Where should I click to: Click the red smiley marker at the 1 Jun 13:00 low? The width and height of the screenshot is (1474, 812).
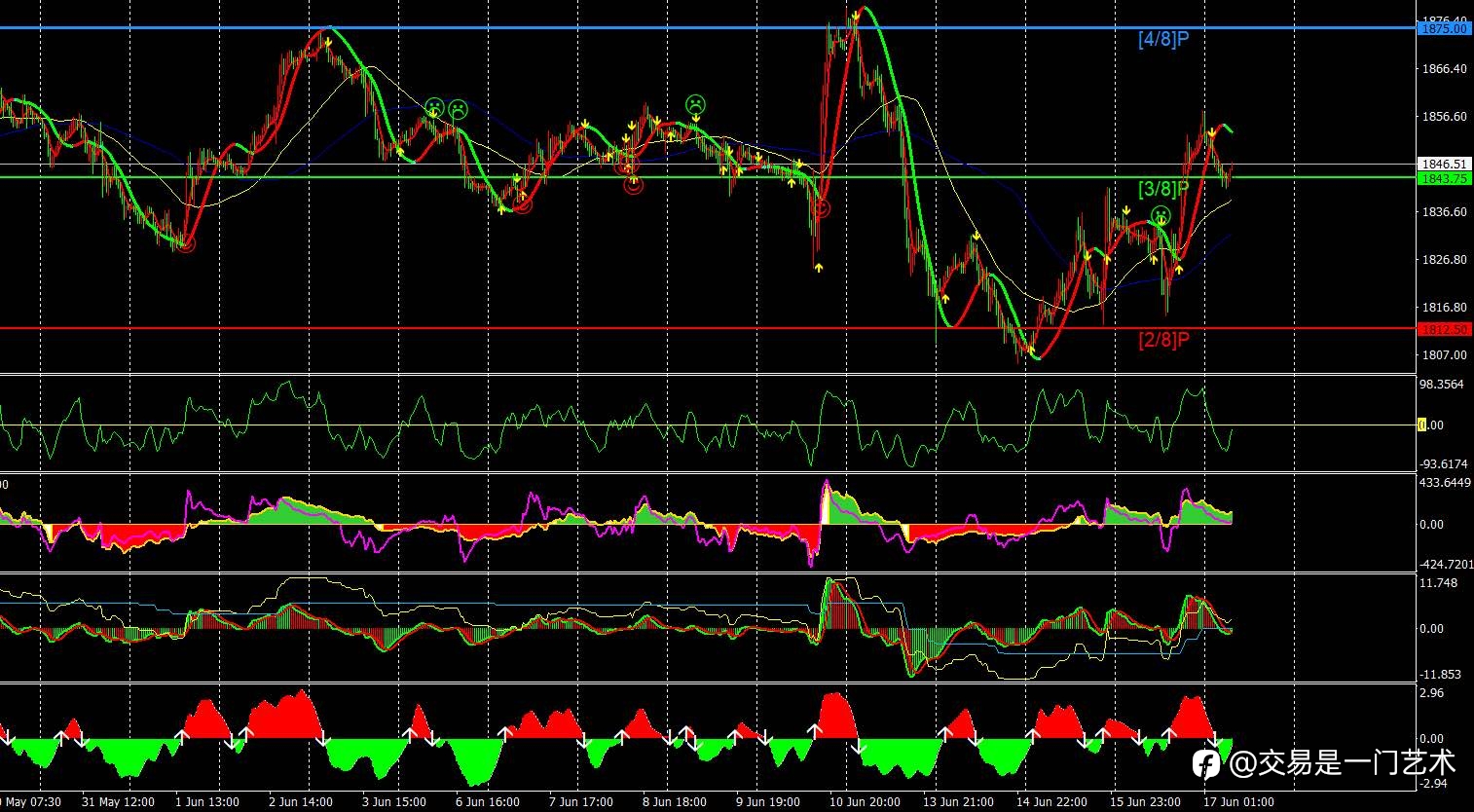pyautogui.click(x=186, y=243)
